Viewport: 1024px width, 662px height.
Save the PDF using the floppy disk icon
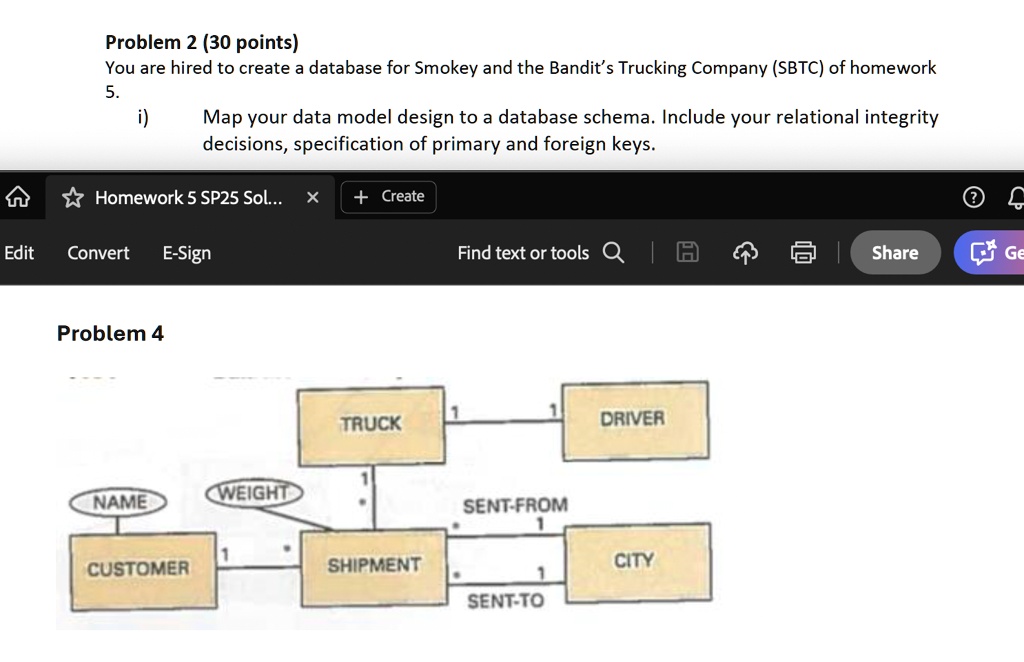tap(687, 252)
